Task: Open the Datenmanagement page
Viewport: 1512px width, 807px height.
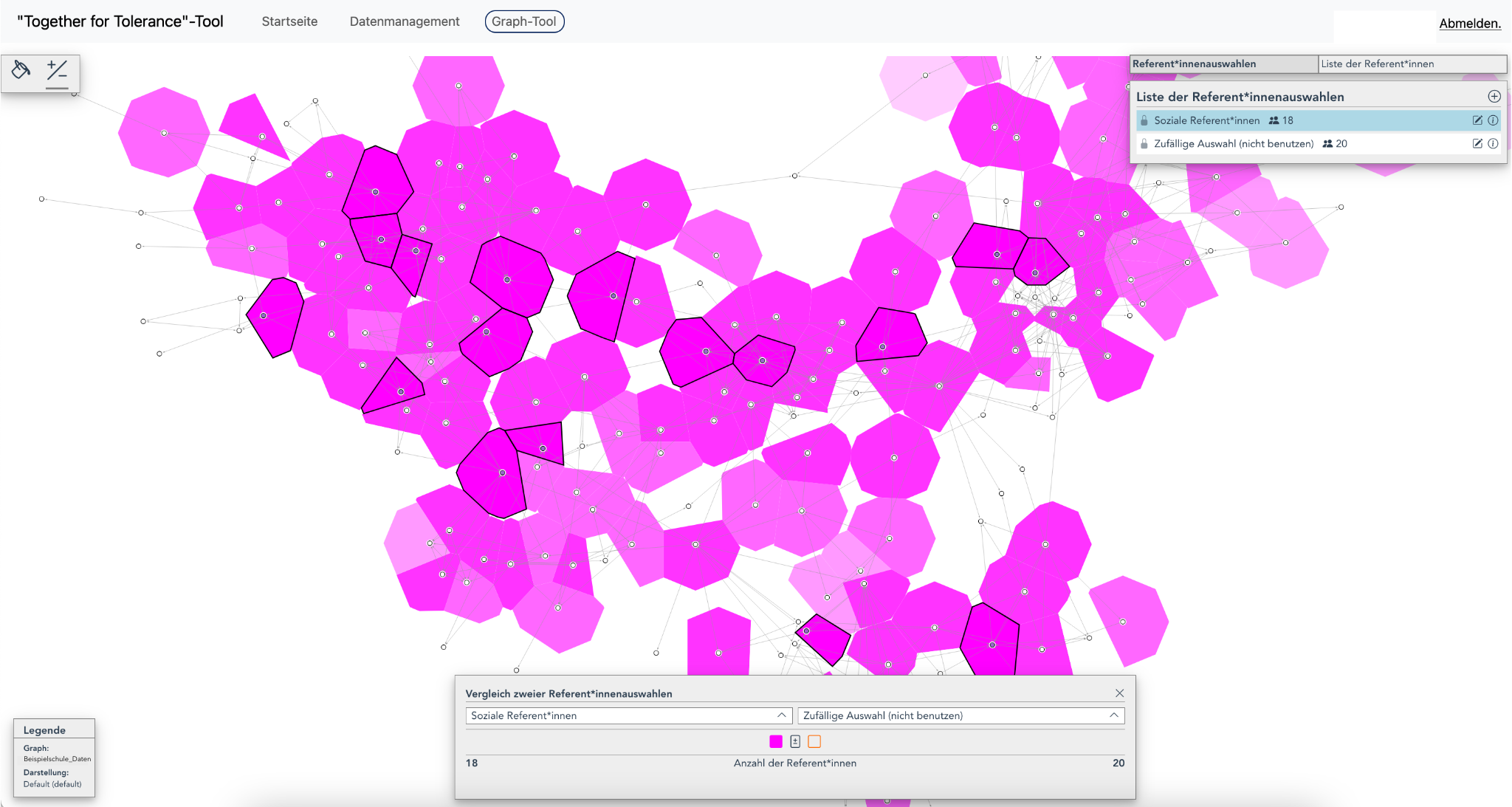Action: point(404,21)
